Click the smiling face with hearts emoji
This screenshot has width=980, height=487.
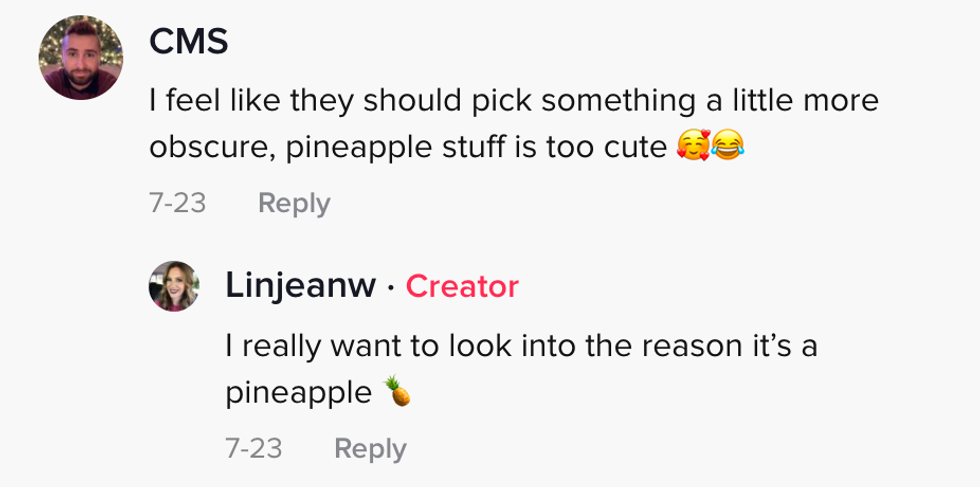[x=693, y=148]
